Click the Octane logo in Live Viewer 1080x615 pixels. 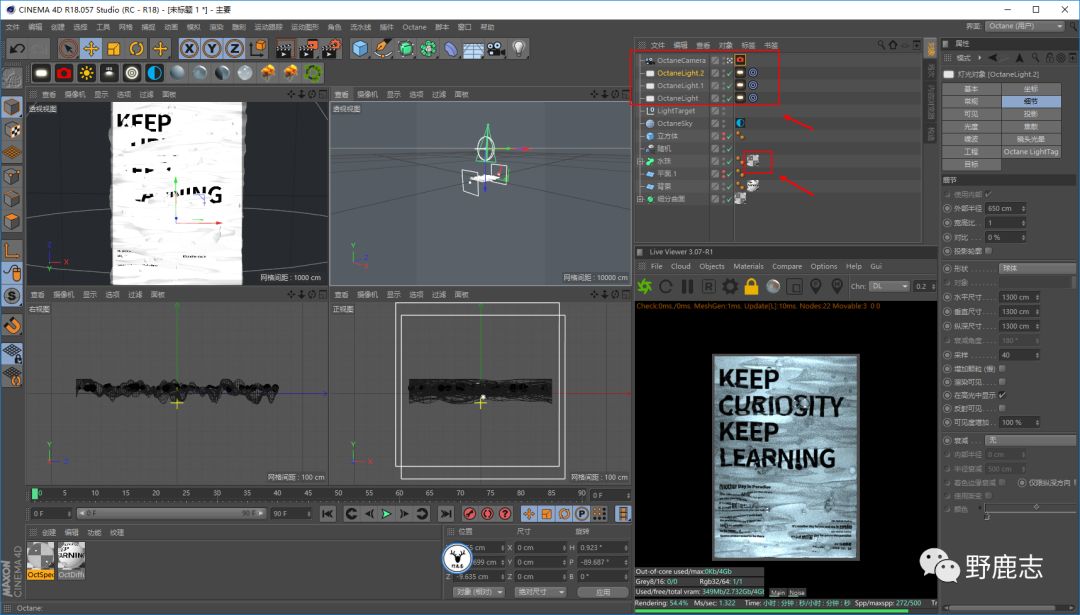645,286
